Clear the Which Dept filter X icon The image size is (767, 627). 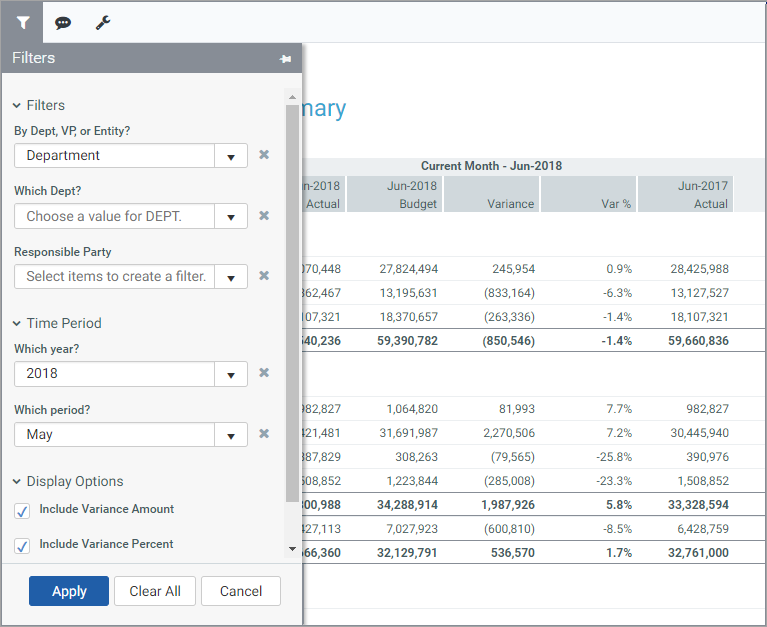264,216
